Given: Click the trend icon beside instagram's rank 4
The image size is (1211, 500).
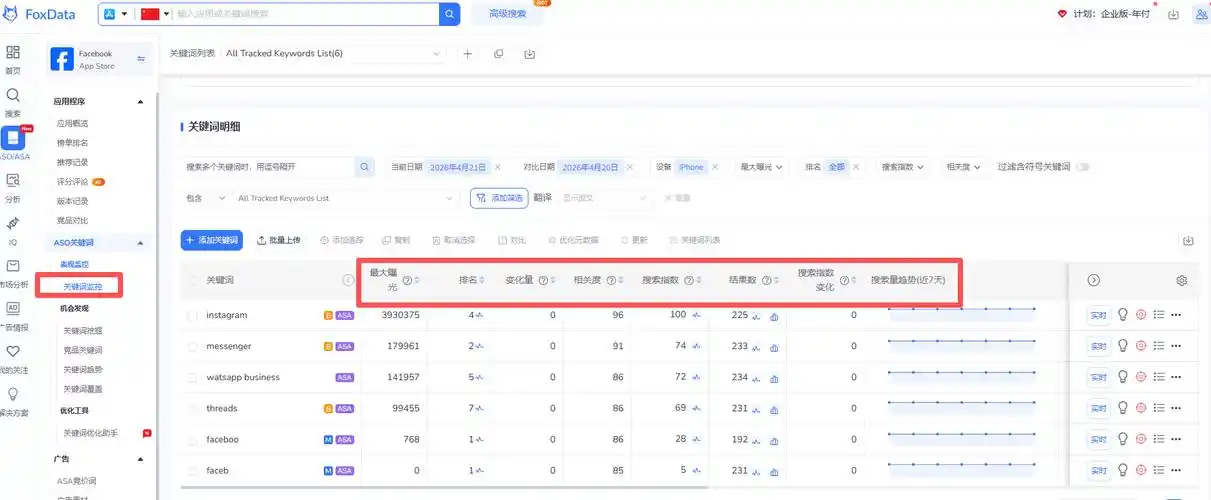Looking at the screenshot, I should (479, 316).
